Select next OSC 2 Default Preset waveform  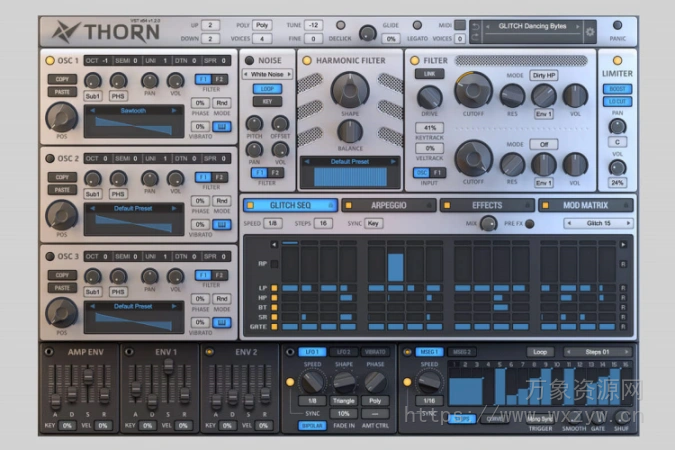tap(174, 208)
